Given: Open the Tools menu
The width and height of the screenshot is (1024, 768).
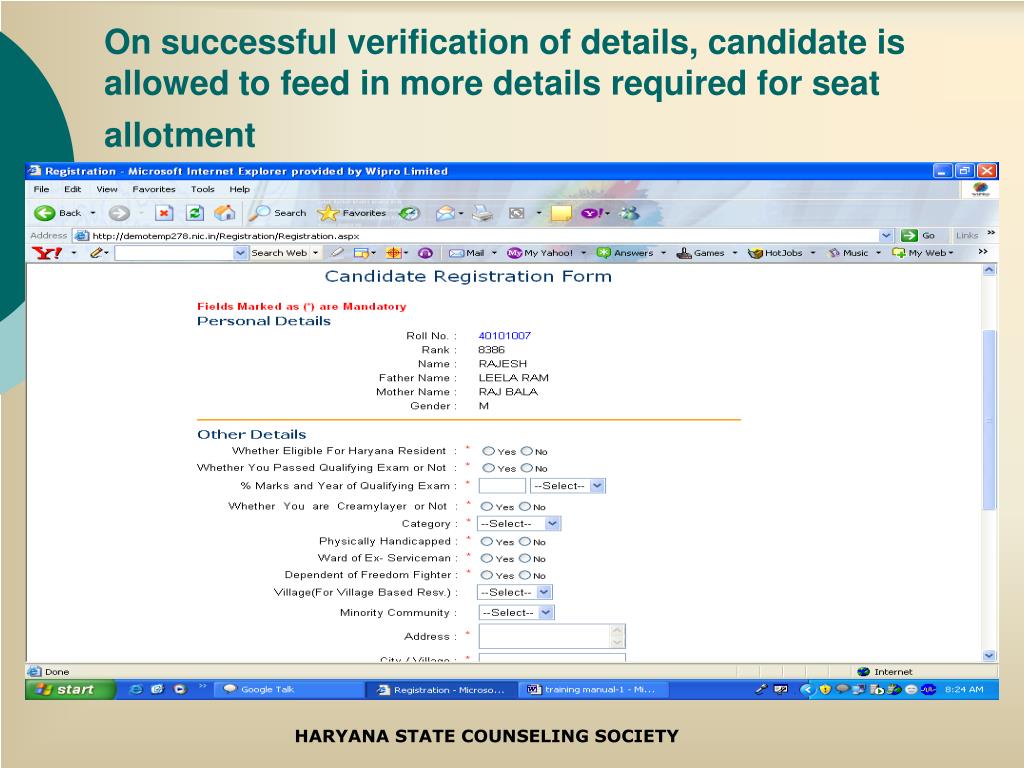Looking at the screenshot, I should coord(202,189).
